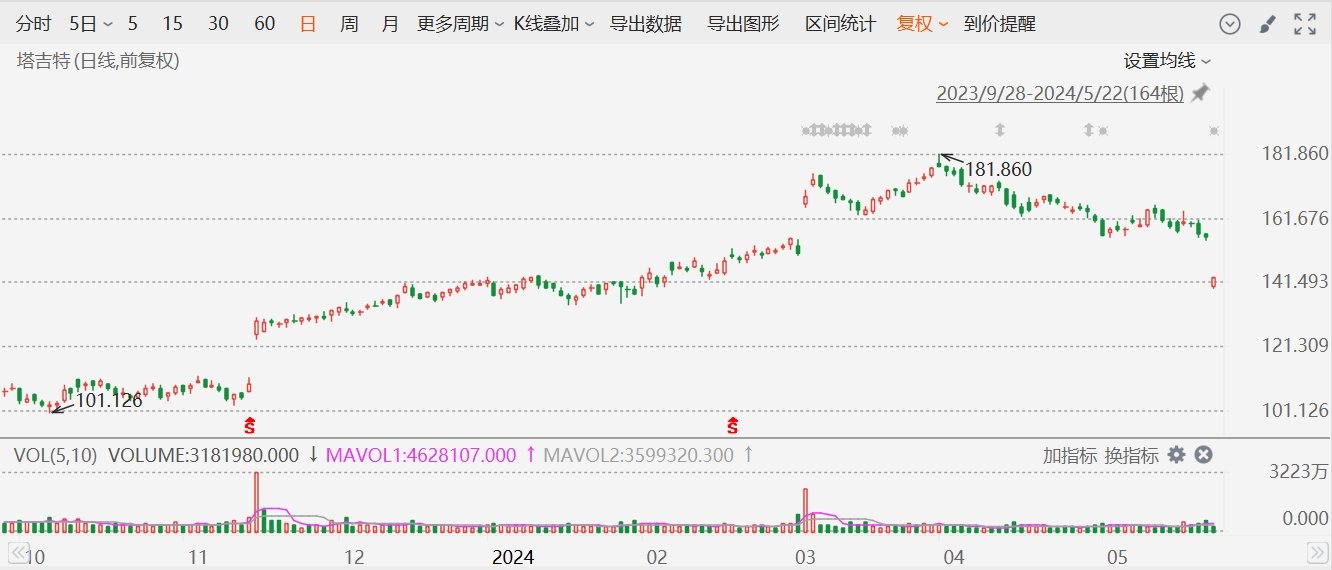Click the 导出数据 export data button
Screen dimensions: 1332x570
point(646,24)
